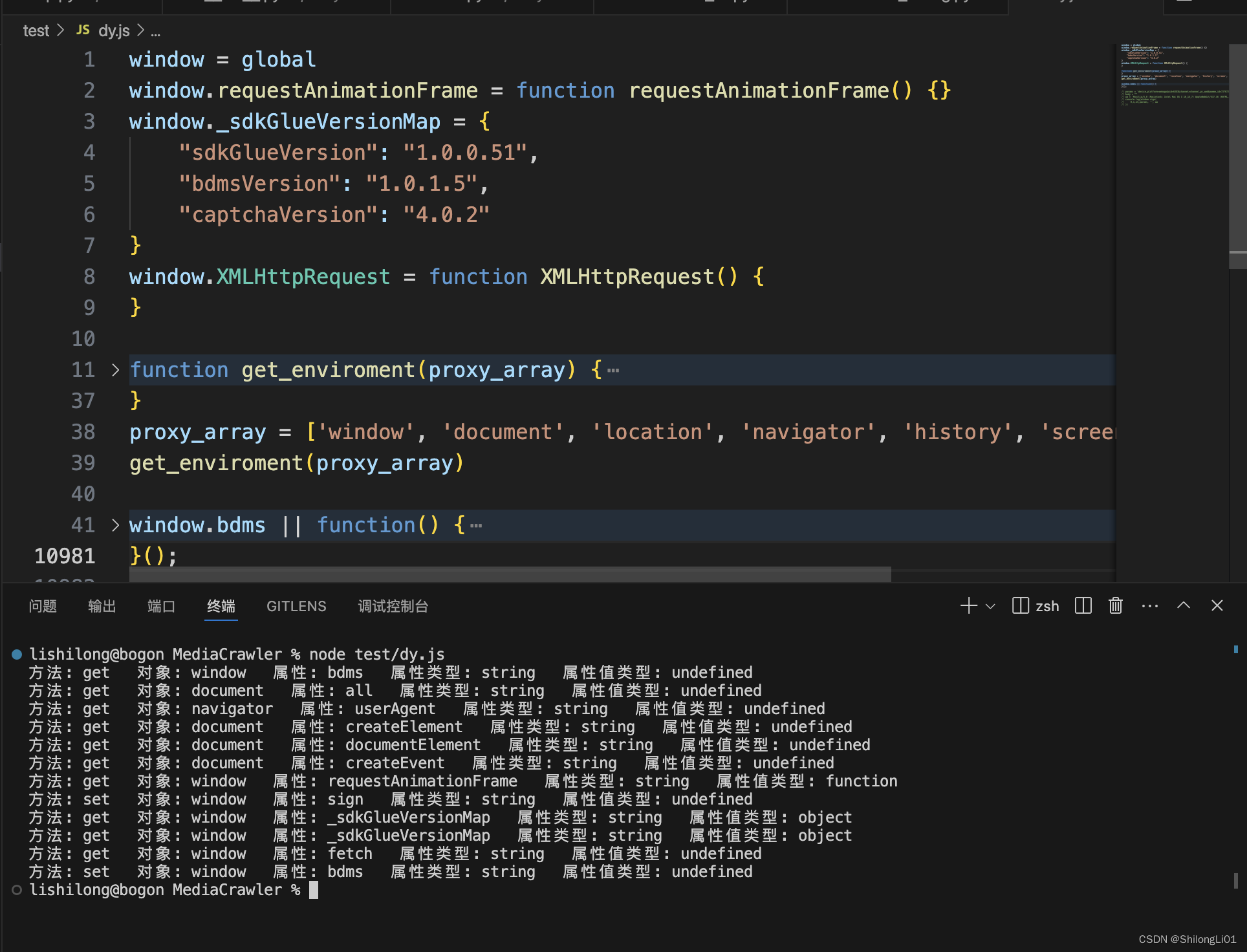The image size is (1247, 952).
Task: Switch to the 问题 problems tab
Action: click(x=43, y=606)
